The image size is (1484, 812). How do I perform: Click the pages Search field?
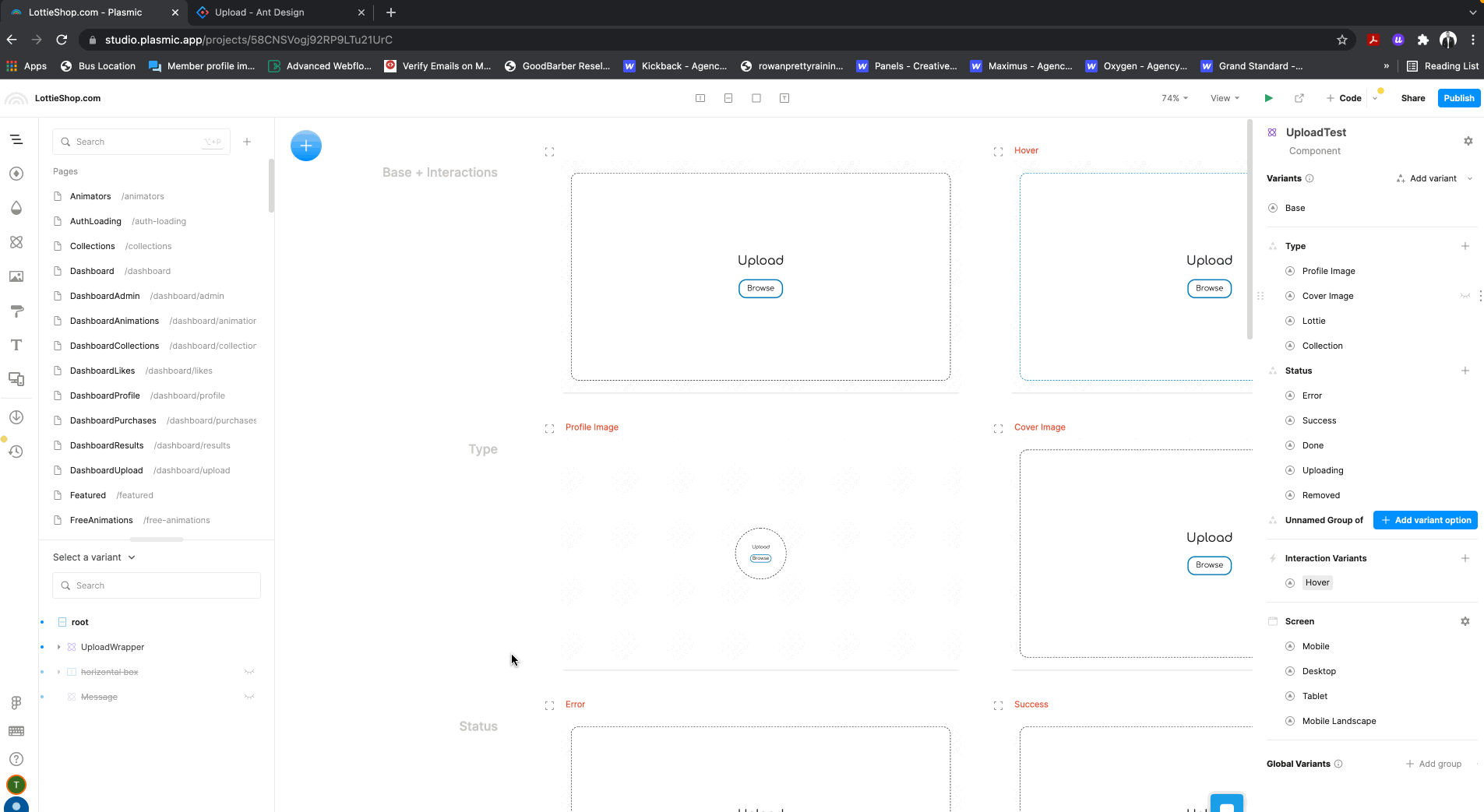pyautogui.click(x=141, y=142)
